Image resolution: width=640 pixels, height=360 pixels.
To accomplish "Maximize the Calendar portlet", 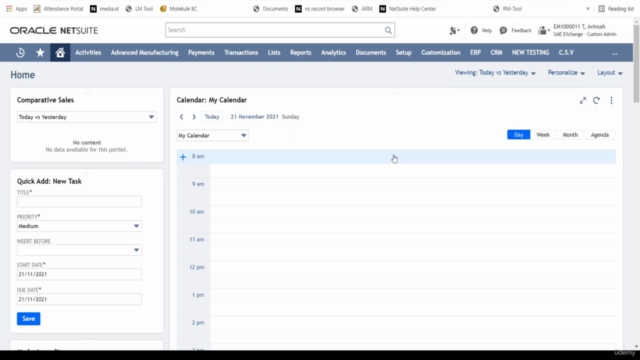I will [x=583, y=100].
